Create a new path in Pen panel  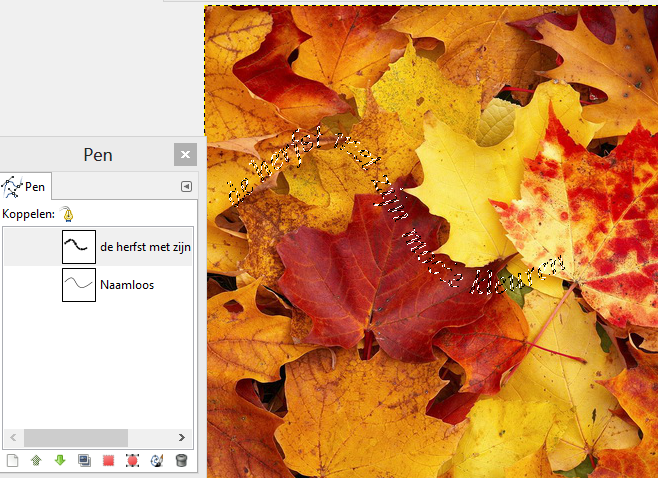(x=13, y=461)
